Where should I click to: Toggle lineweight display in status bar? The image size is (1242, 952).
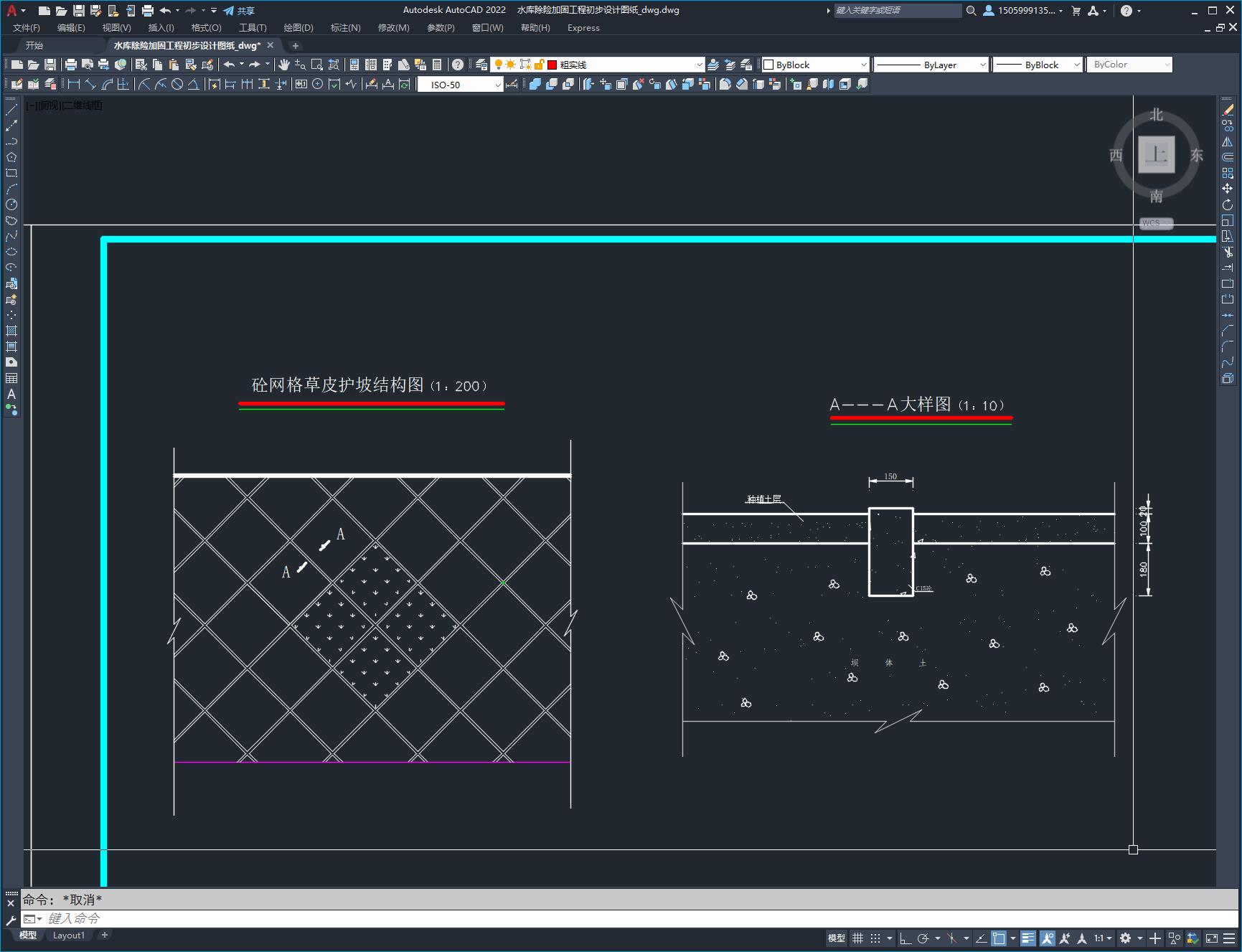coord(1028,938)
